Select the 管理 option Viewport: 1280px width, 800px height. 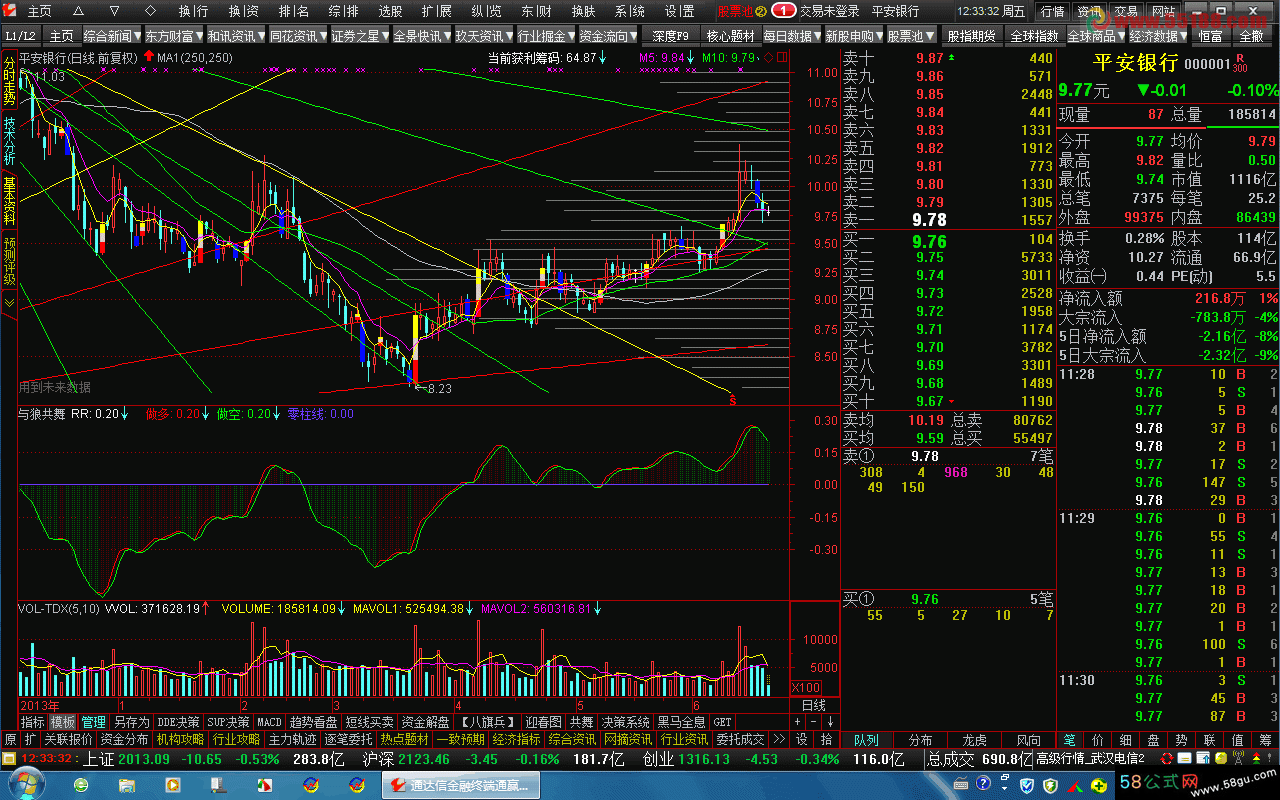(x=94, y=722)
